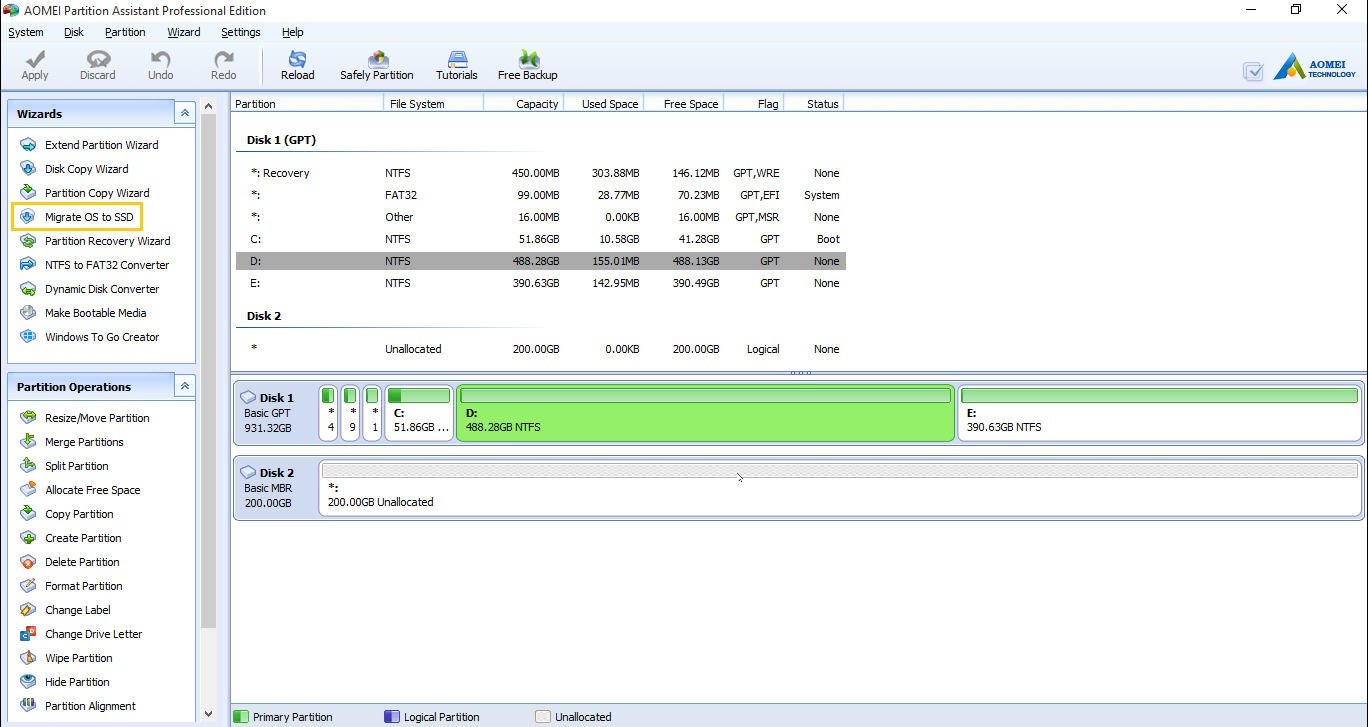The image size is (1368, 727).
Task: Select Disk 2 Basic MBR label
Action: (x=276, y=487)
